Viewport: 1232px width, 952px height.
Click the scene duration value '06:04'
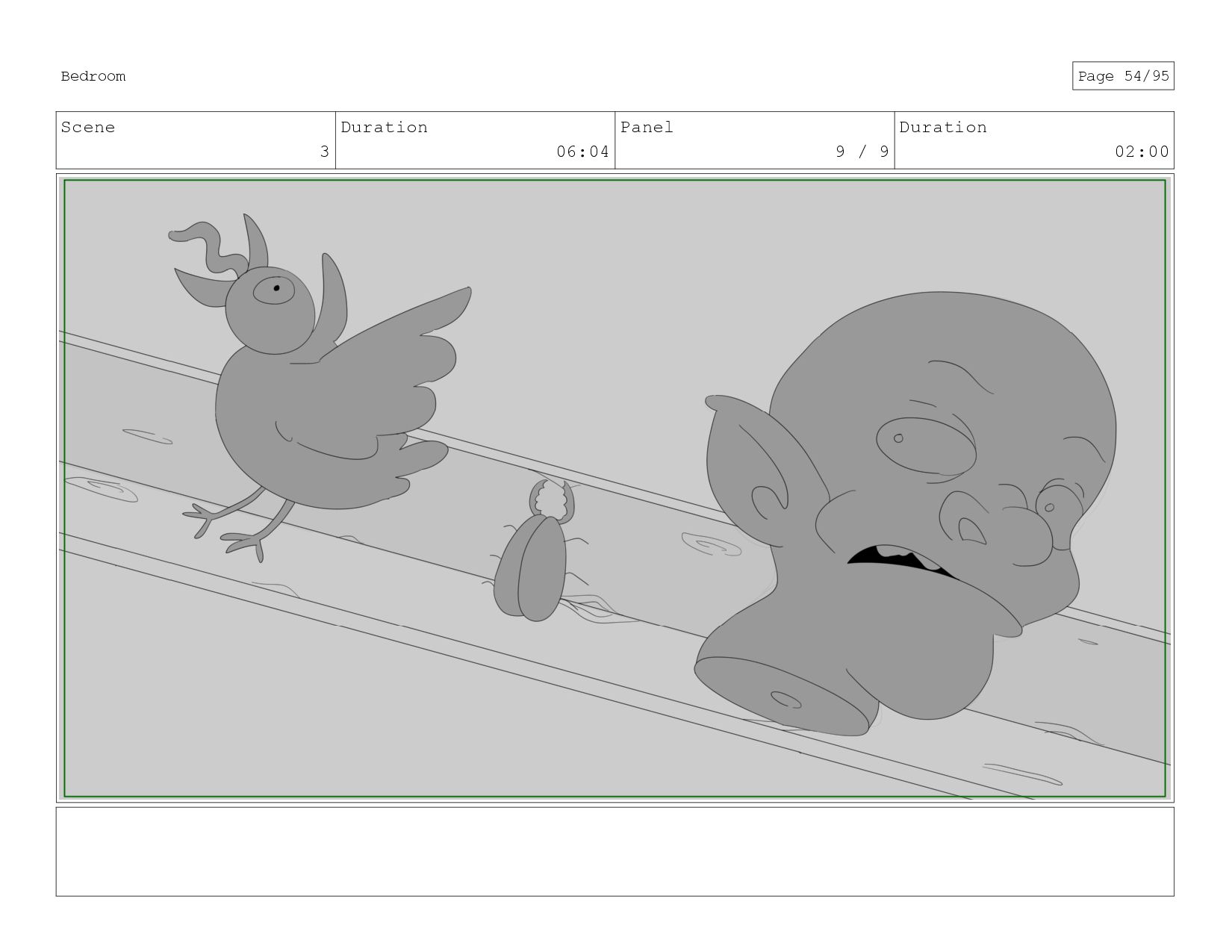coord(582,152)
